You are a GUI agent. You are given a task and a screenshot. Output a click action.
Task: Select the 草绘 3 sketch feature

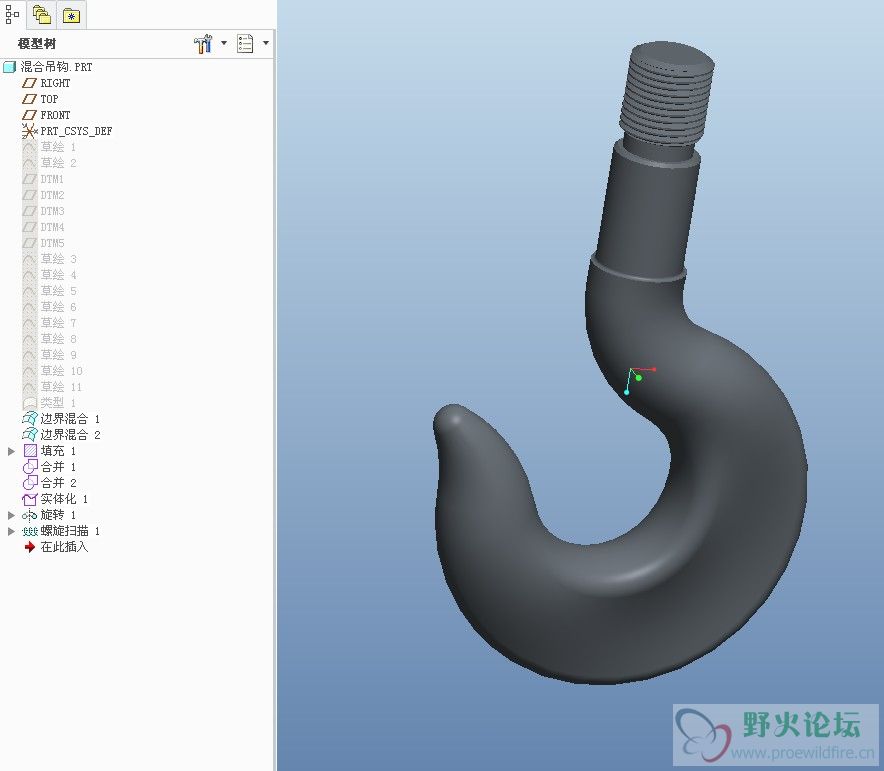pos(58,259)
